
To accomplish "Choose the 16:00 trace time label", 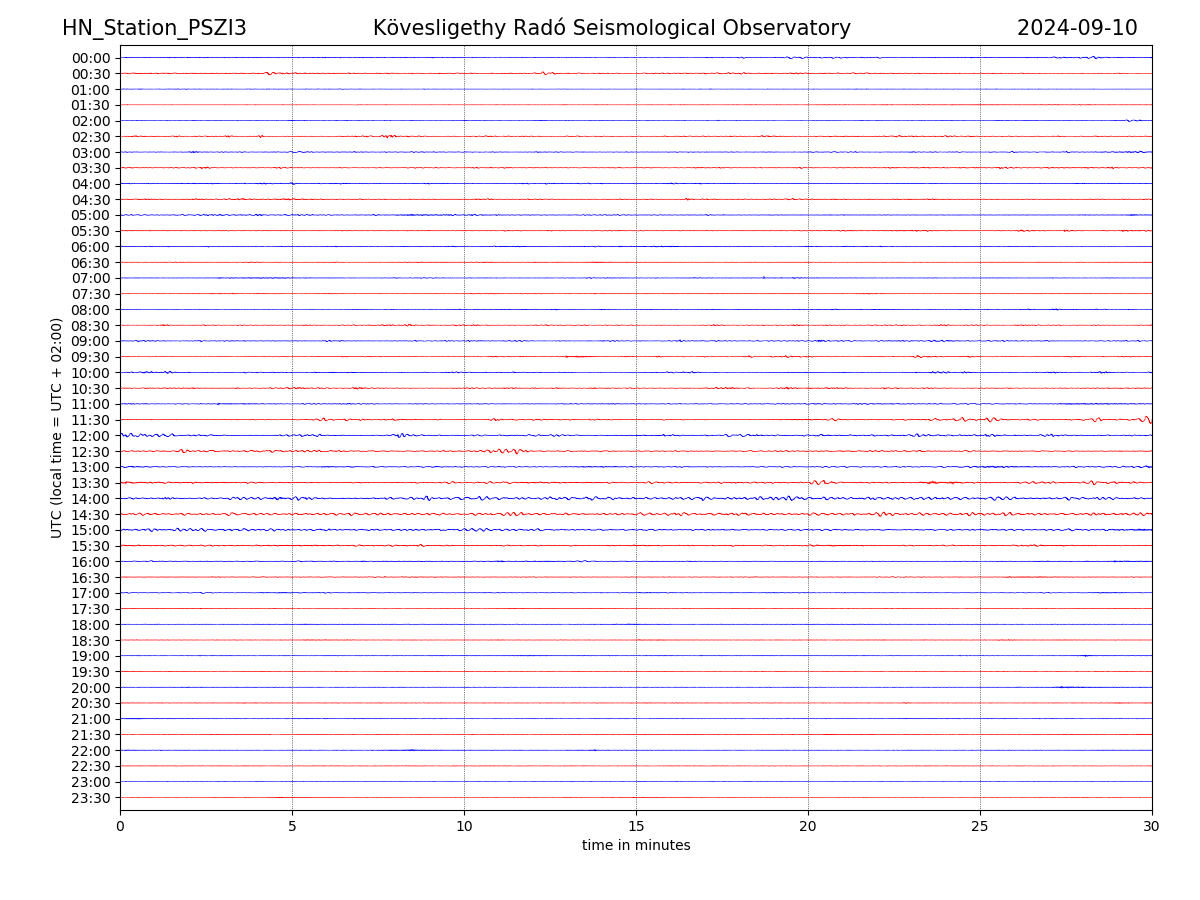I will coord(91,562).
